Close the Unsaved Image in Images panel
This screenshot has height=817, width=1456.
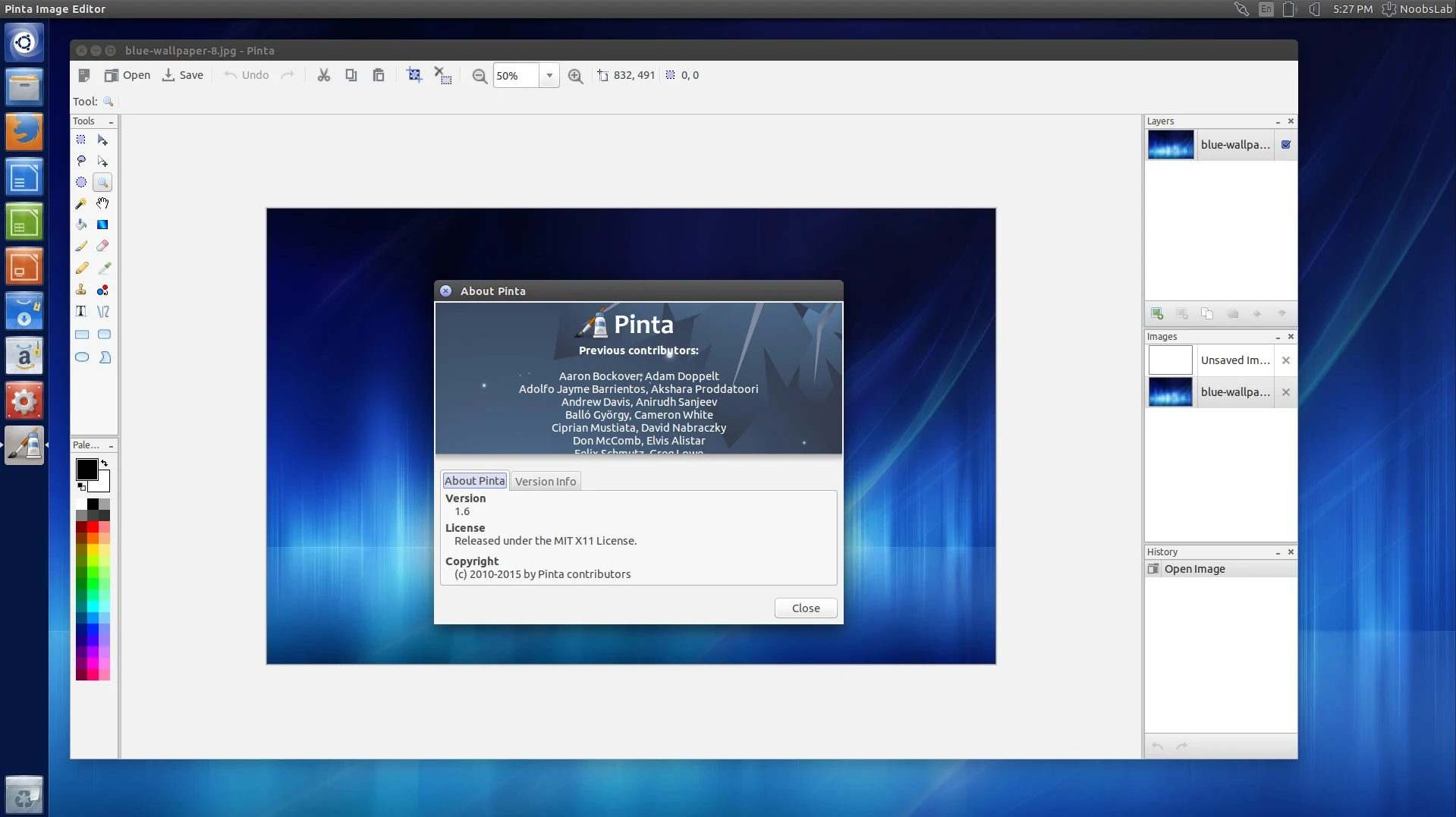(1286, 360)
